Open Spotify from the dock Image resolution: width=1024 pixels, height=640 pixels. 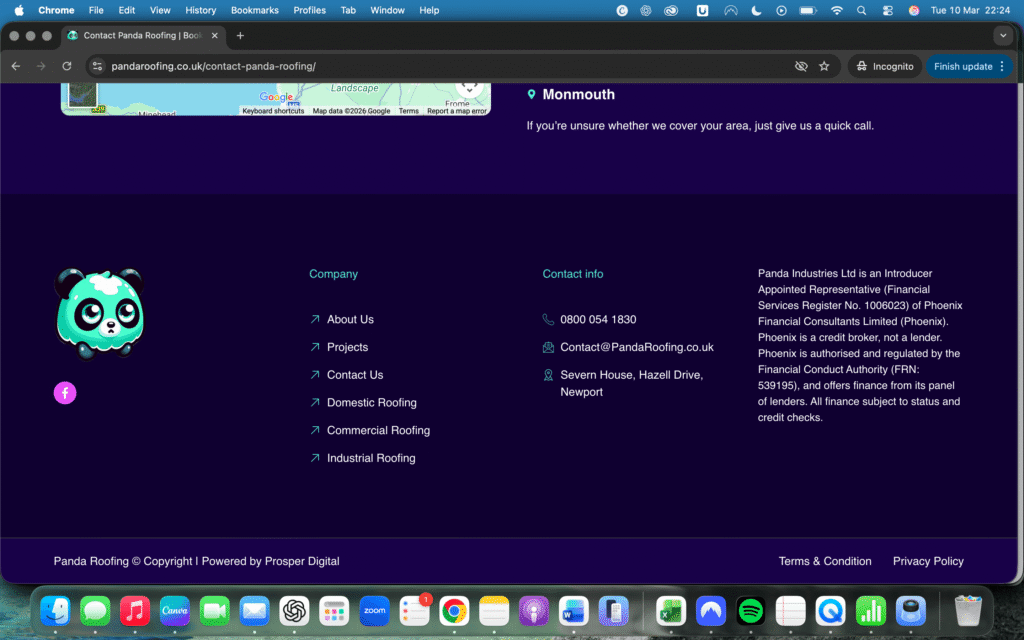pyautogui.click(x=750, y=610)
